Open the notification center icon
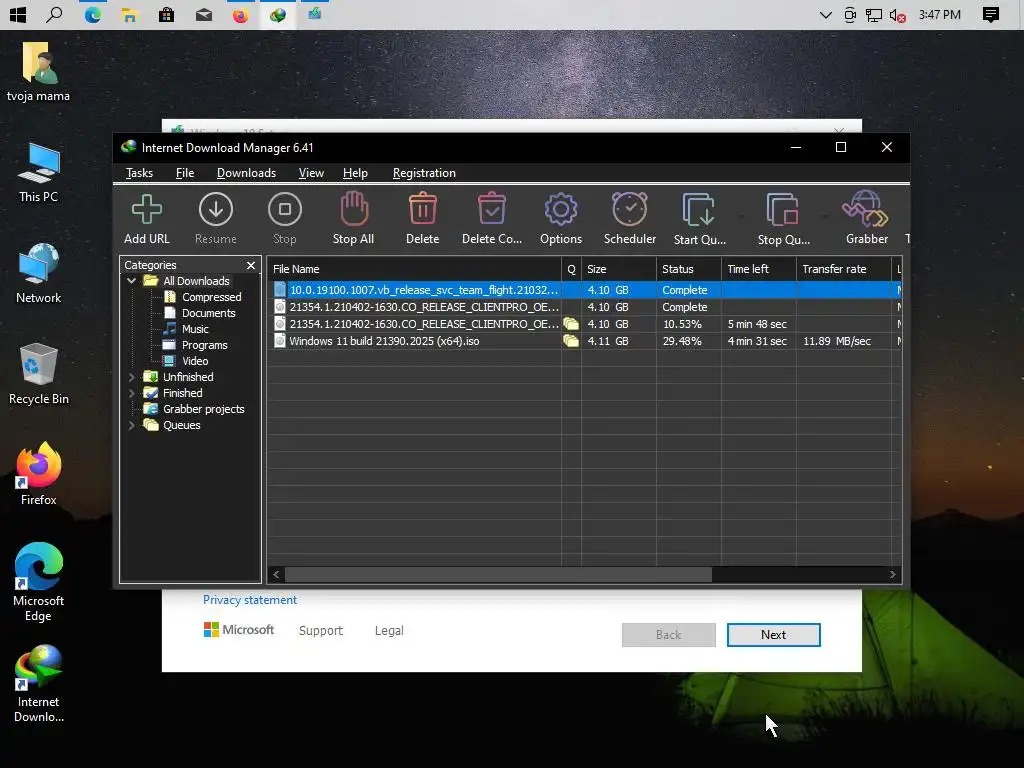The width and height of the screenshot is (1024, 768). 991,14
